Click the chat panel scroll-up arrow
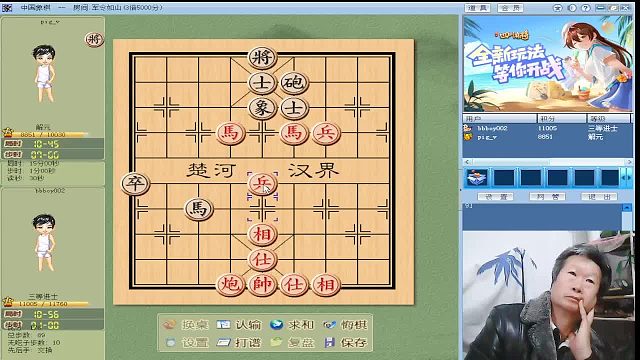 tap(627, 208)
